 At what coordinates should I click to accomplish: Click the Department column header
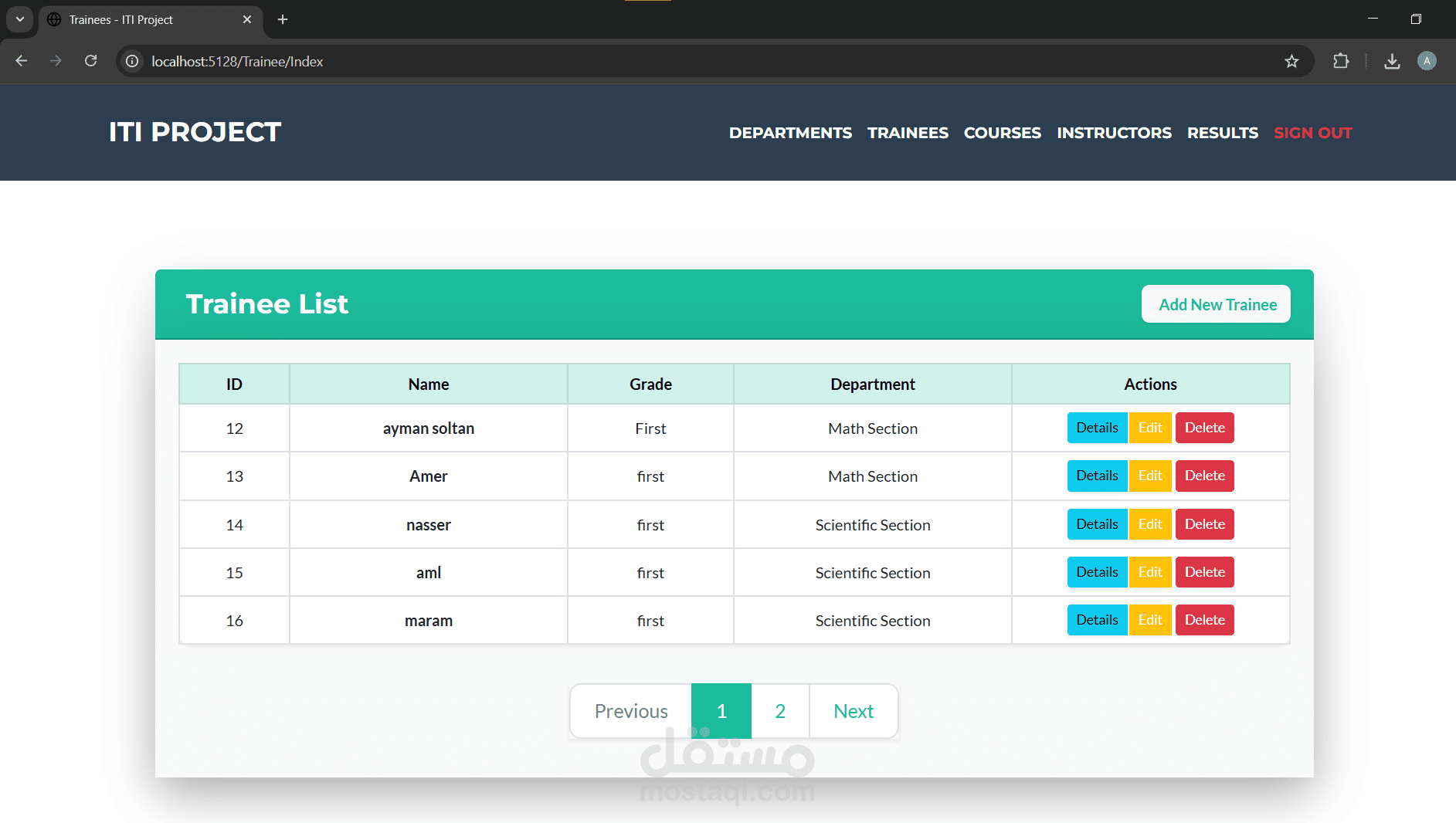tap(873, 384)
